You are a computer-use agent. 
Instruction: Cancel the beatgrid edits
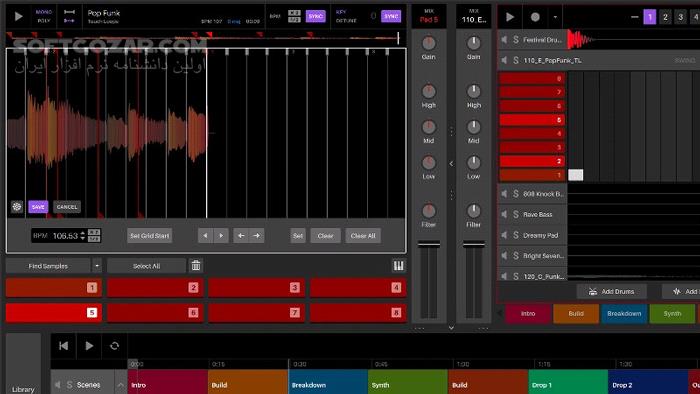coord(67,207)
